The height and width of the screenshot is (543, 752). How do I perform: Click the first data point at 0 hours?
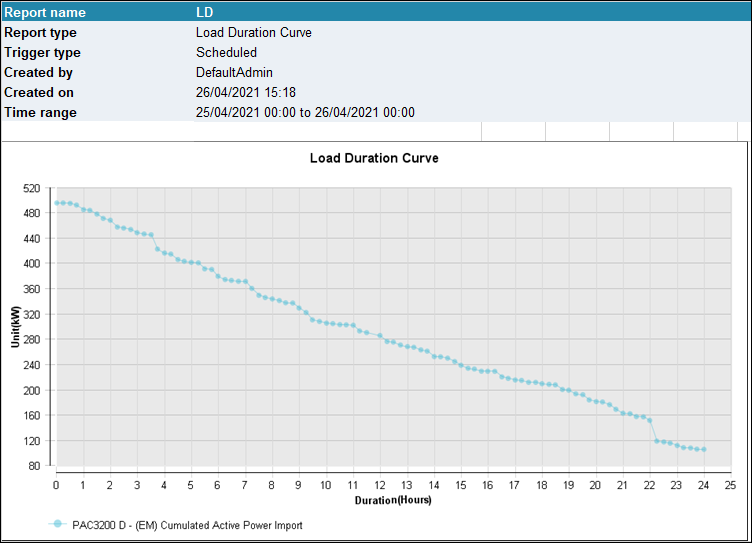click(x=57, y=203)
